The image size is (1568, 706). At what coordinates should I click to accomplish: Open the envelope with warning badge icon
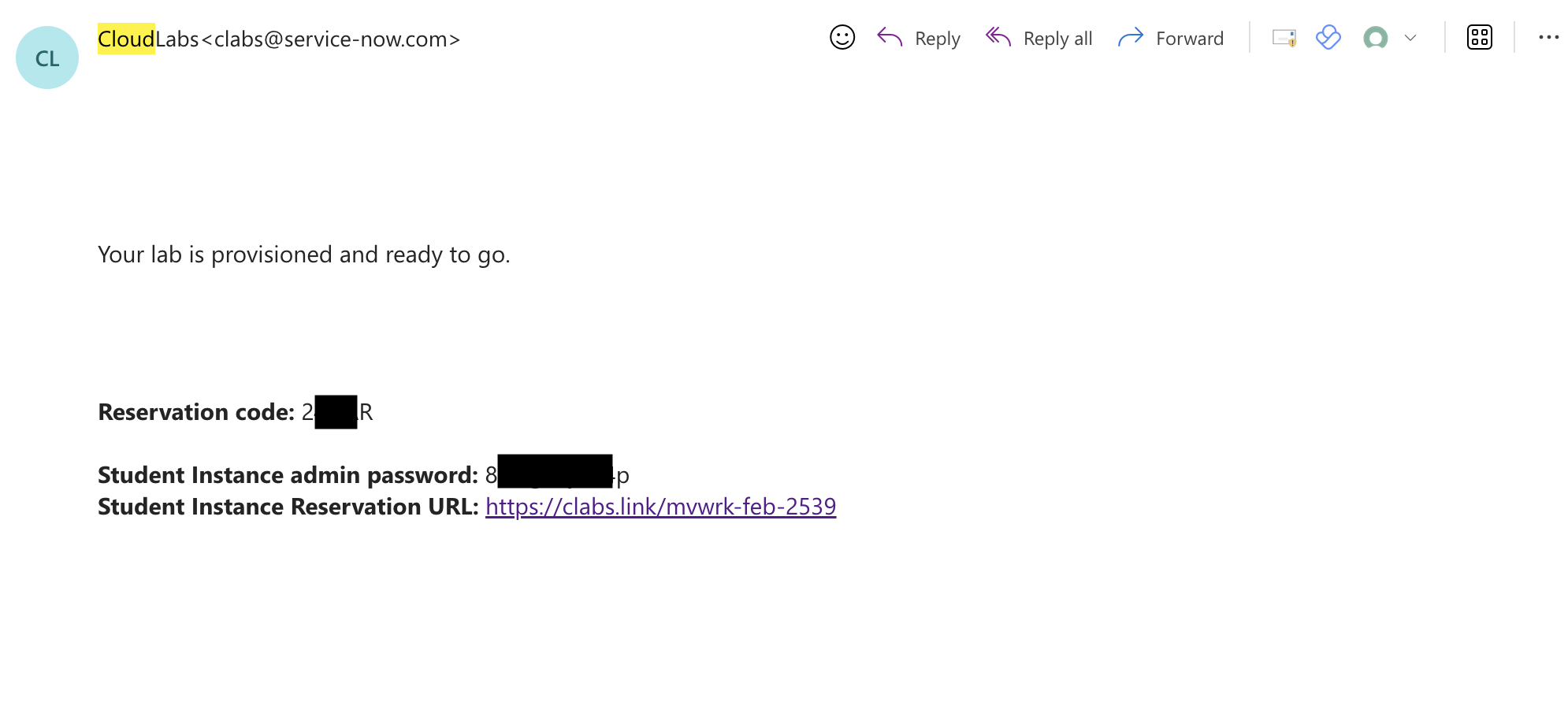(1284, 38)
